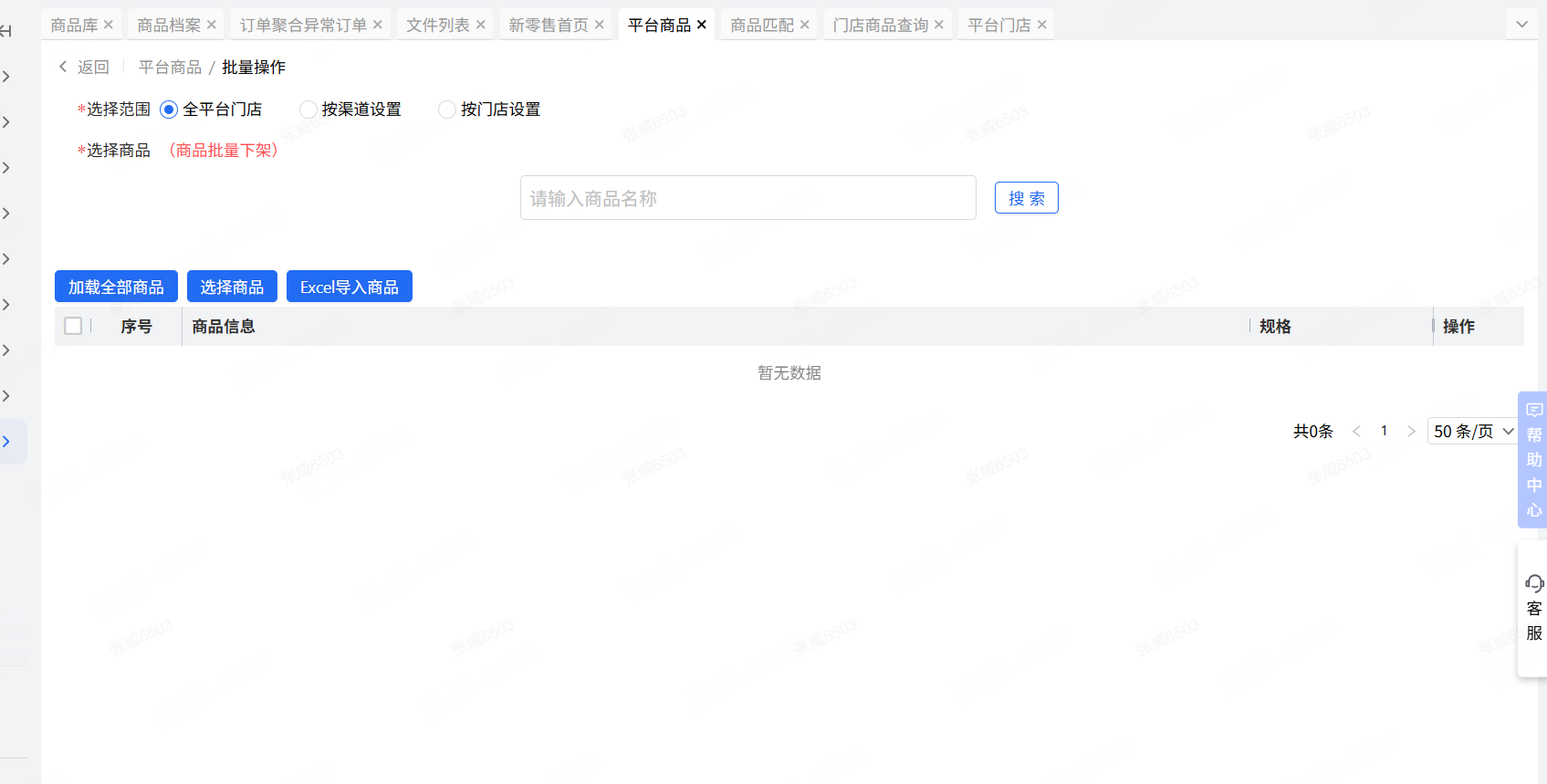Close the 文件列表 tab
Viewport: 1547px width, 784px height.
click(481, 25)
